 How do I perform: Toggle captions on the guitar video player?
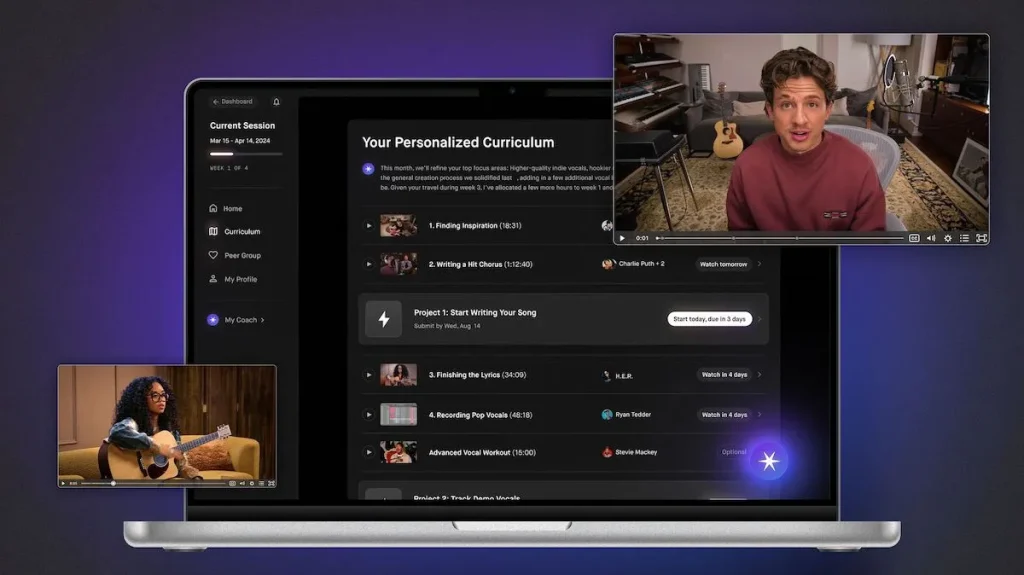pyautogui.click(x=232, y=484)
